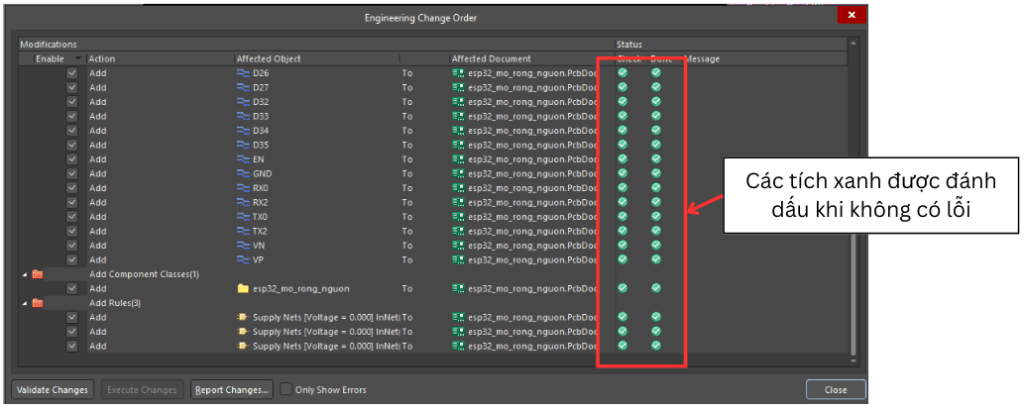Image resolution: width=1024 pixels, height=409 pixels.
Task: Uncheck the Enable box for D27
Action: tap(72, 88)
